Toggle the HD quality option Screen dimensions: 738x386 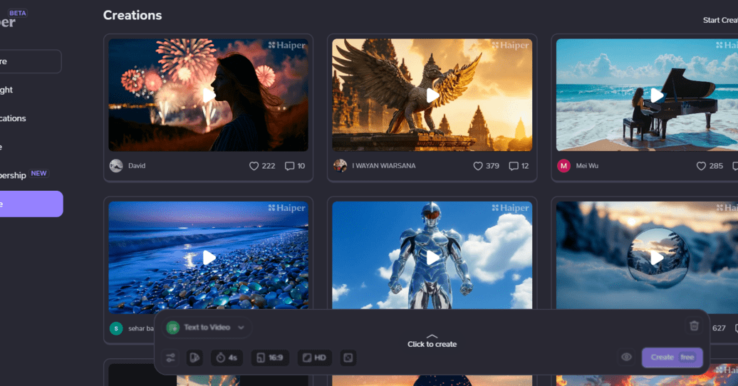314,358
